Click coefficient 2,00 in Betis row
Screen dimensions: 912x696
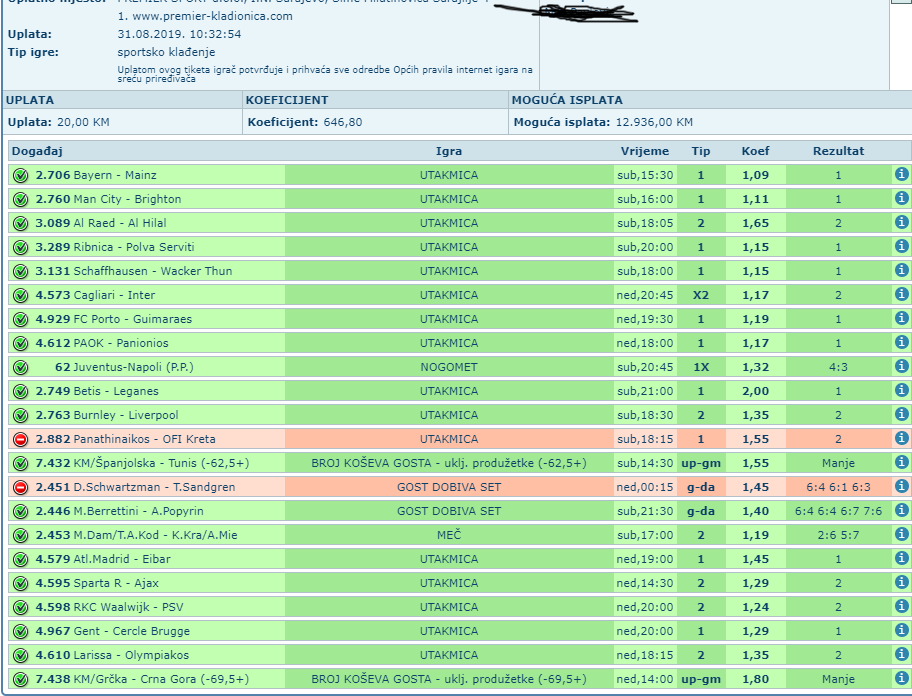(755, 391)
